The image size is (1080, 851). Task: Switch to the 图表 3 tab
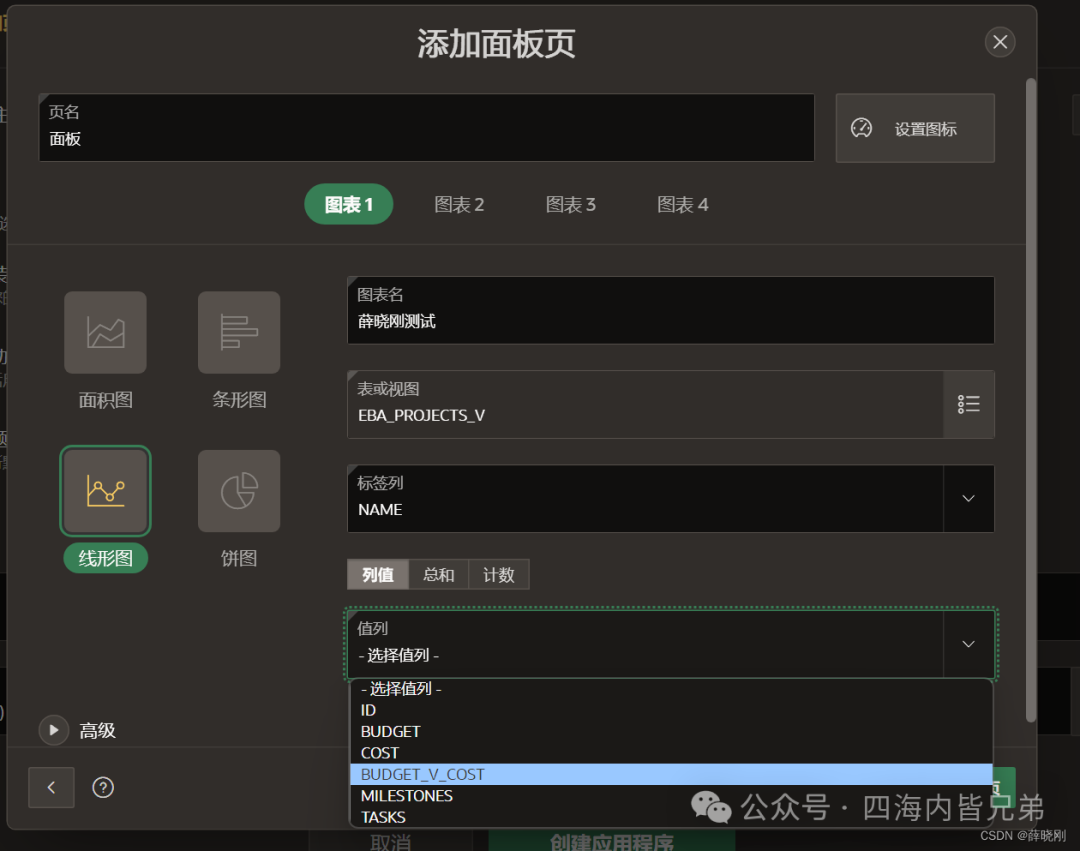571,204
